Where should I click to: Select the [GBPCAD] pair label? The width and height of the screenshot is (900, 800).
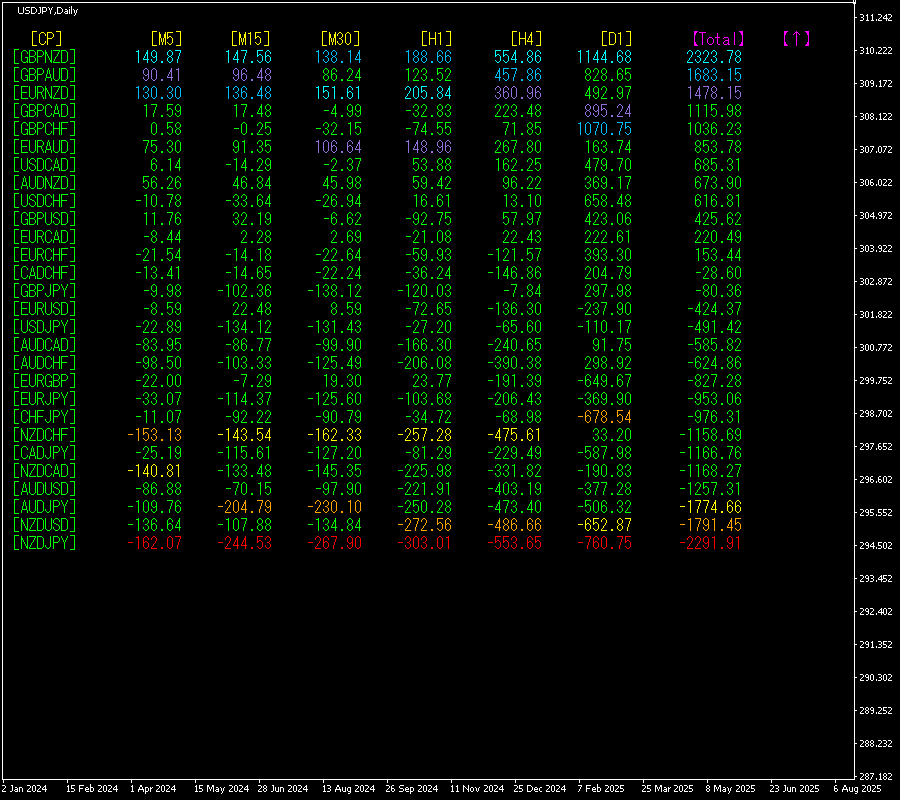[45, 111]
